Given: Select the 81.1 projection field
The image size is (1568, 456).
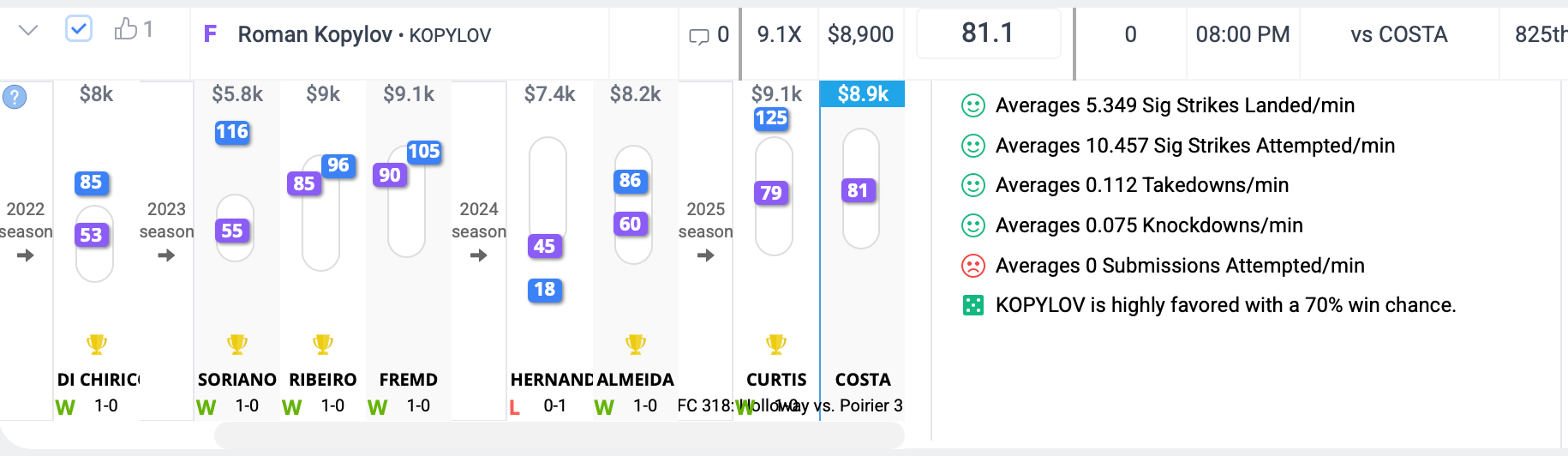Looking at the screenshot, I should tap(988, 33).
